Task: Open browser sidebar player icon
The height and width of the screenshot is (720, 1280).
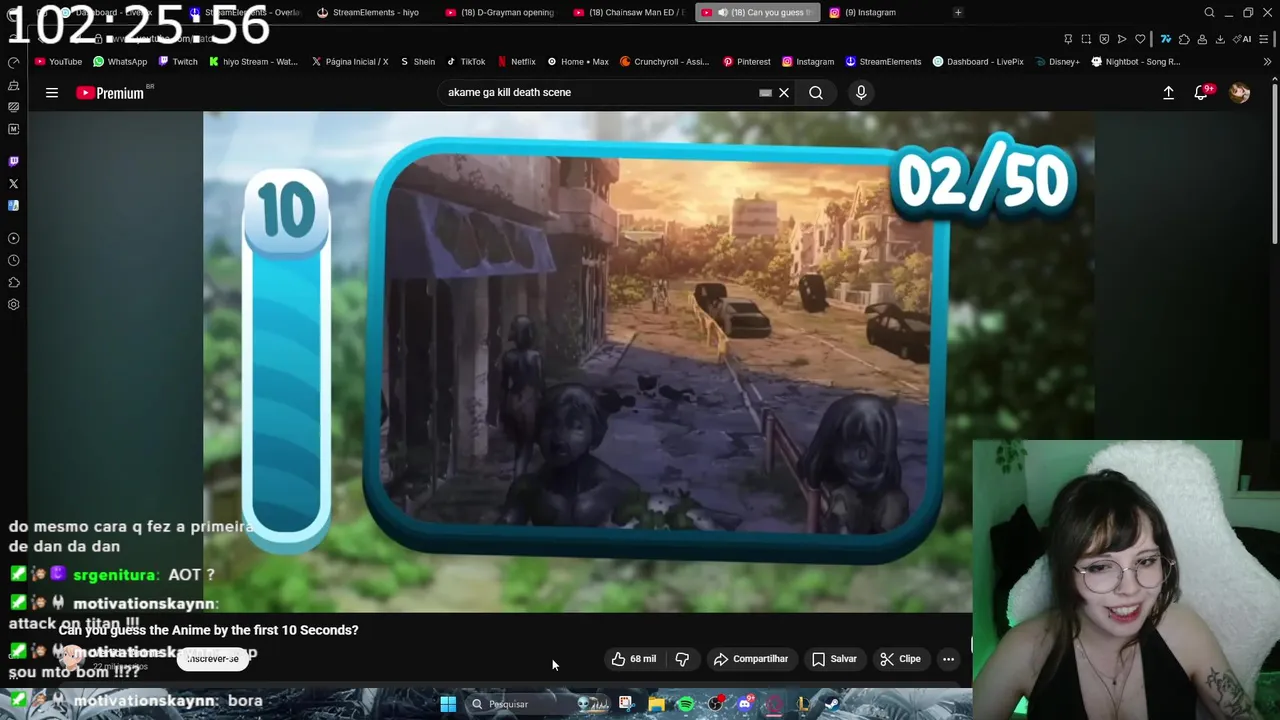Action: click(x=13, y=238)
